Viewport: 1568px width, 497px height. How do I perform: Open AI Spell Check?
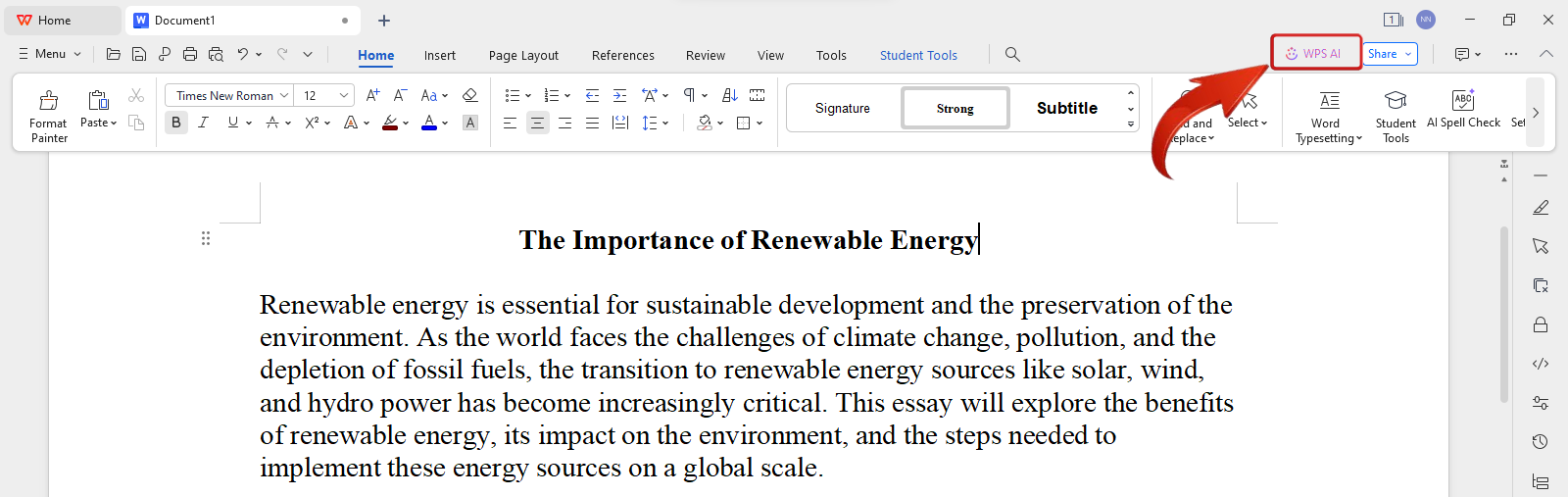click(1463, 109)
